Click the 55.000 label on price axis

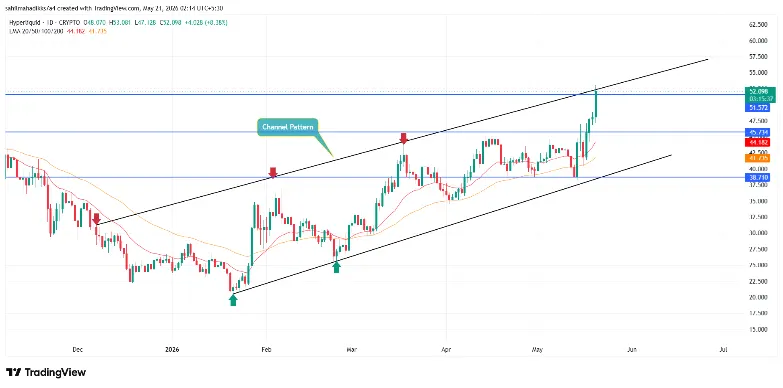coord(759,72)
